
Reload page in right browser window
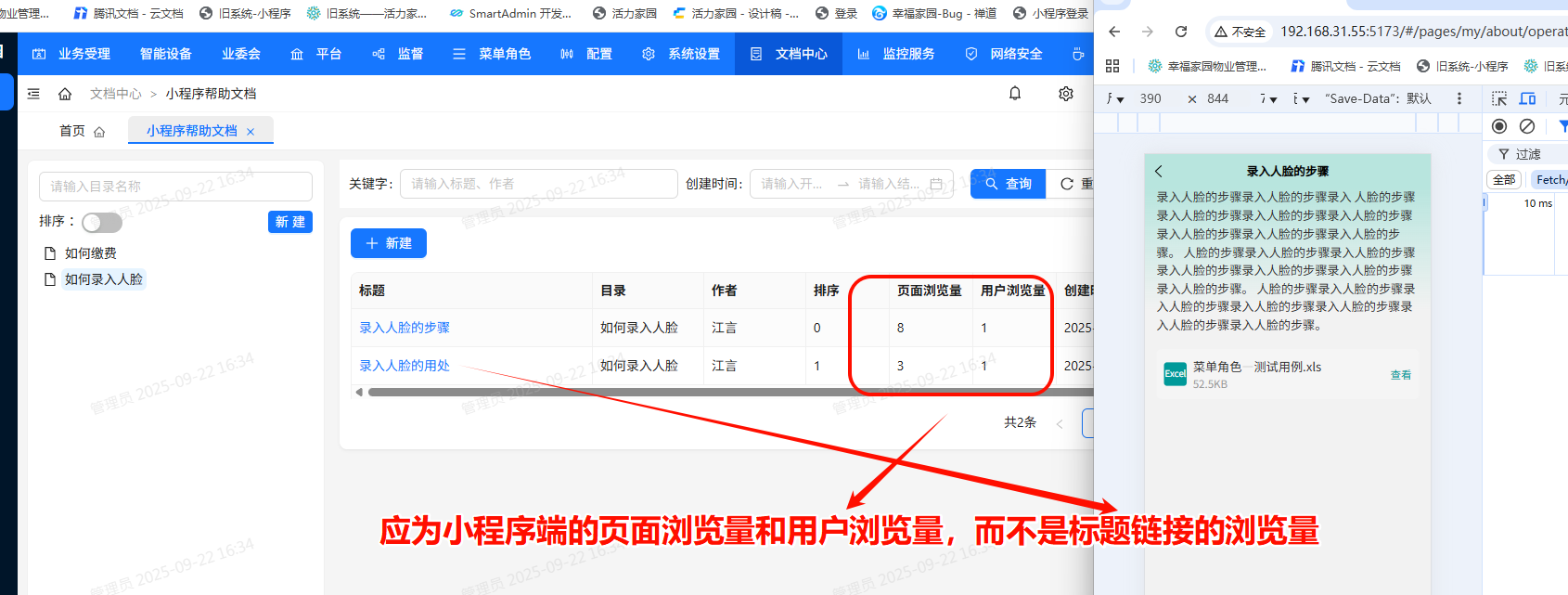(1181, 32)
